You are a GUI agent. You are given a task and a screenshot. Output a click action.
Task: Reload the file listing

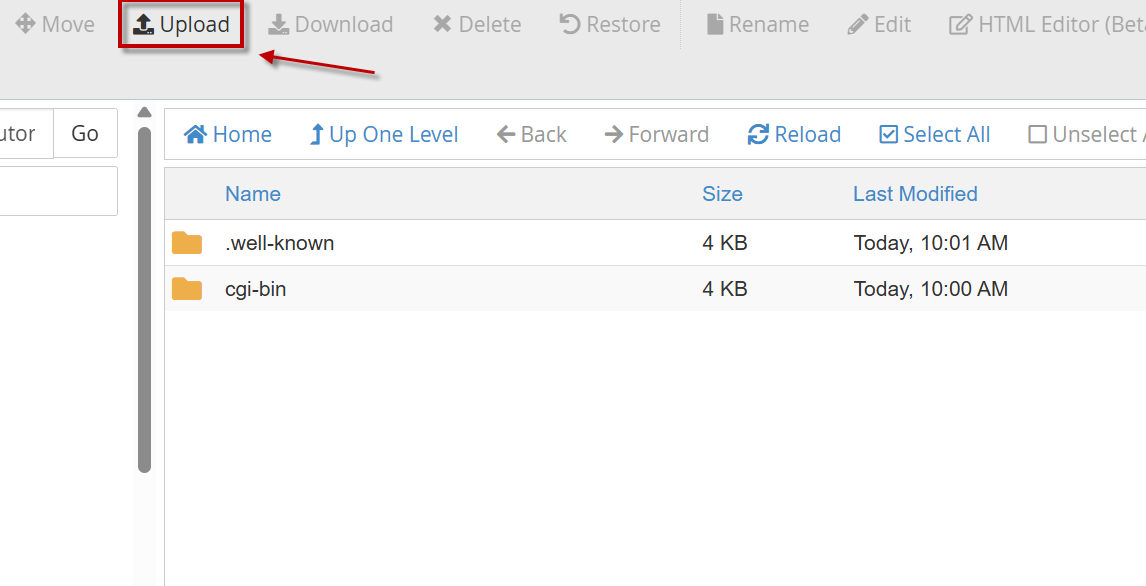click(794, 135)
